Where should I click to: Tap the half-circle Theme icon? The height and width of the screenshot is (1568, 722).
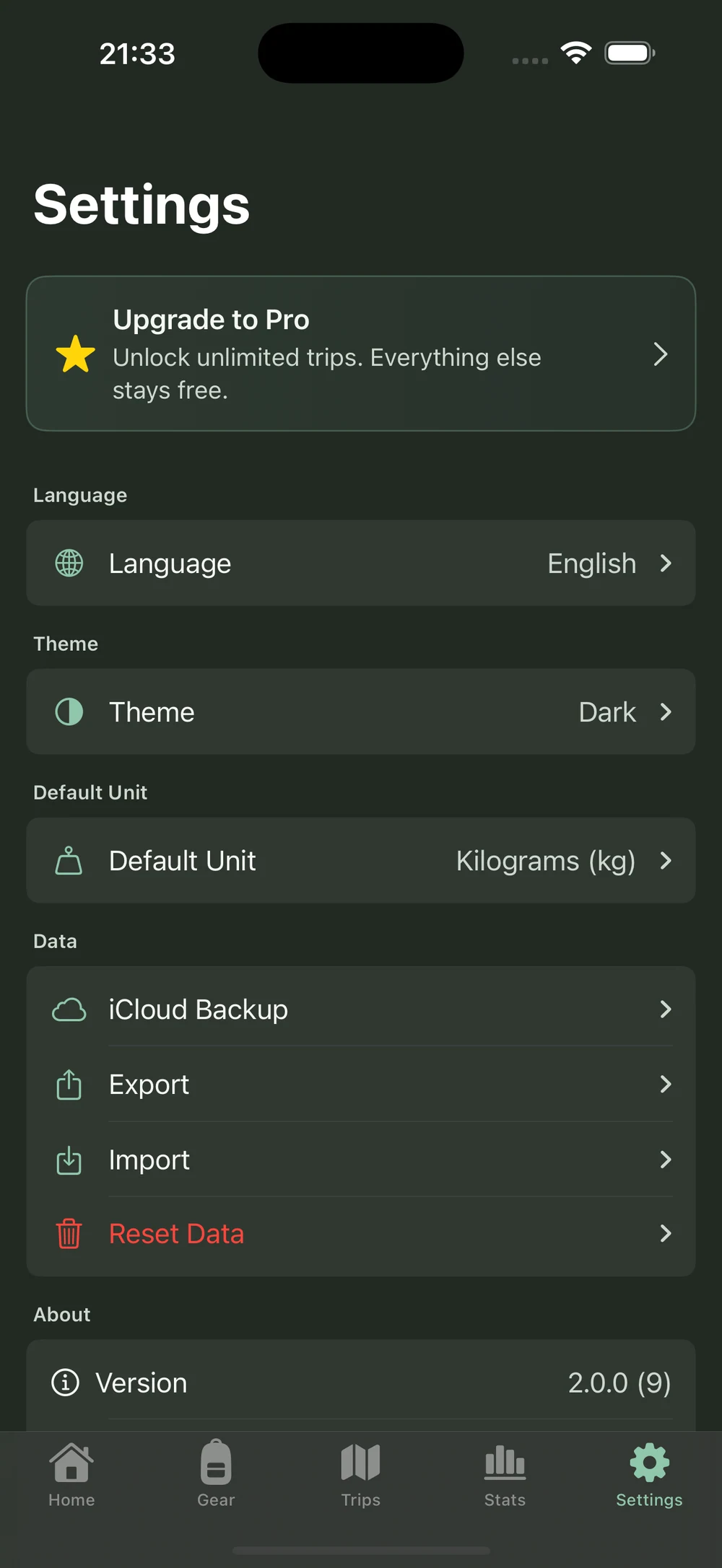point(69,711)
